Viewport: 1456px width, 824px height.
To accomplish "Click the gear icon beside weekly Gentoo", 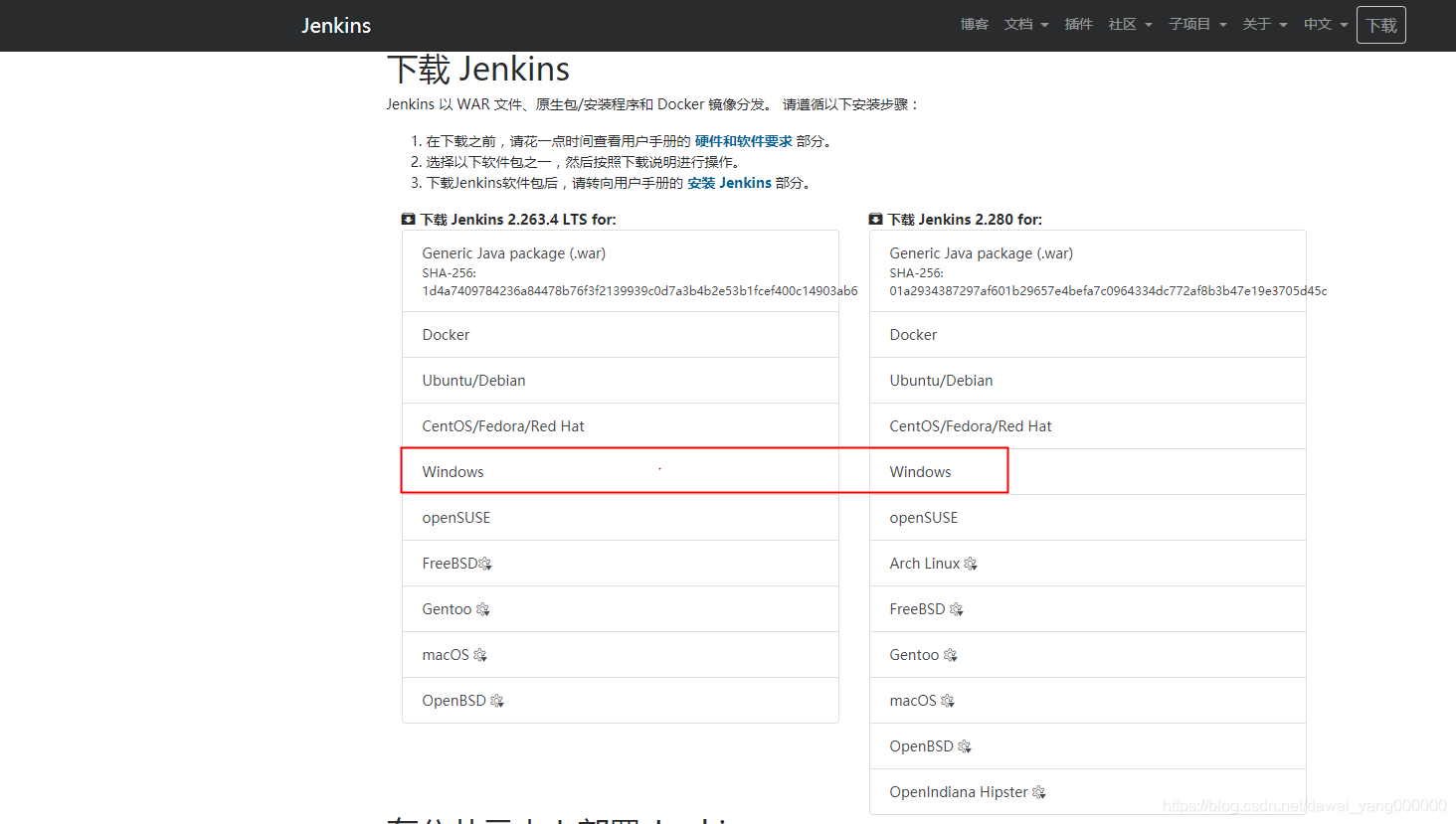I will coord(950,655).
